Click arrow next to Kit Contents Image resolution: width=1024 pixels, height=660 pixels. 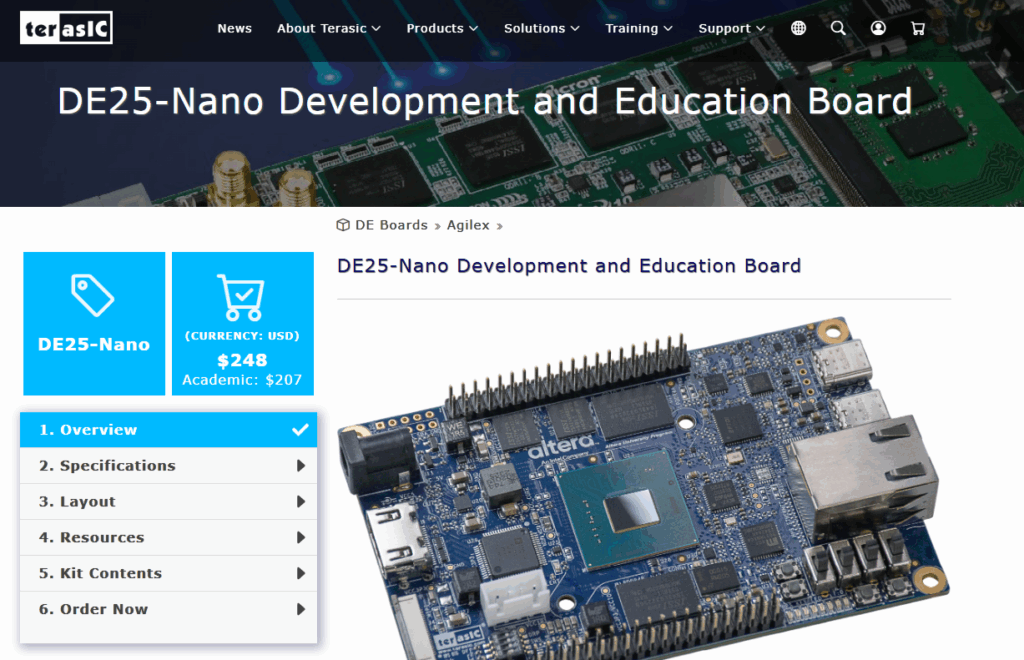pyautogui.click(x=301, y=573)
